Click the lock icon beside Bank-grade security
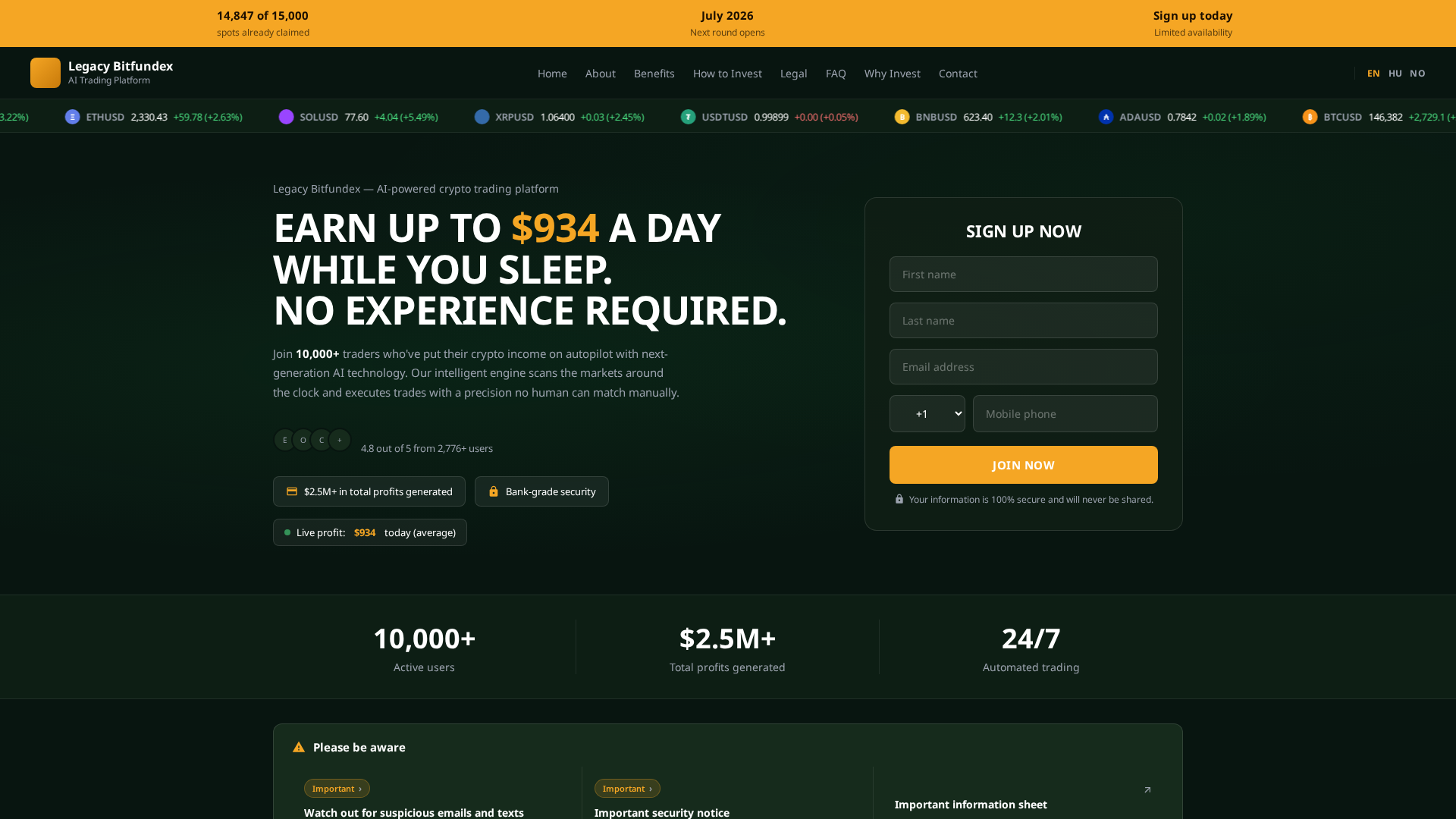The image size is (1456, 819). coord(494,491)
